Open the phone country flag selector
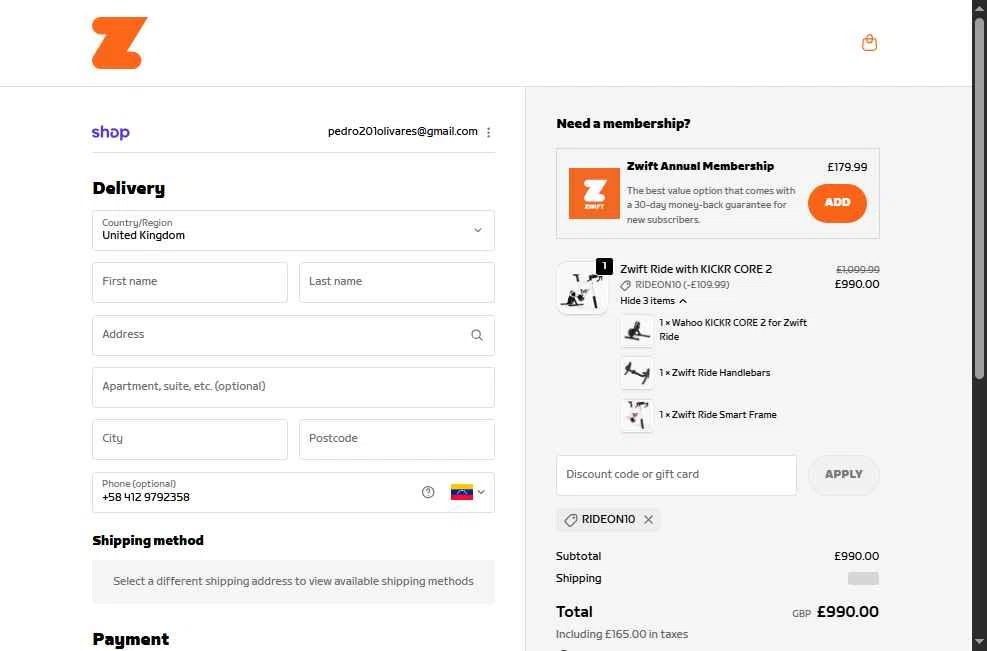This screenshot has height=651, width=987. pos(467,492)
